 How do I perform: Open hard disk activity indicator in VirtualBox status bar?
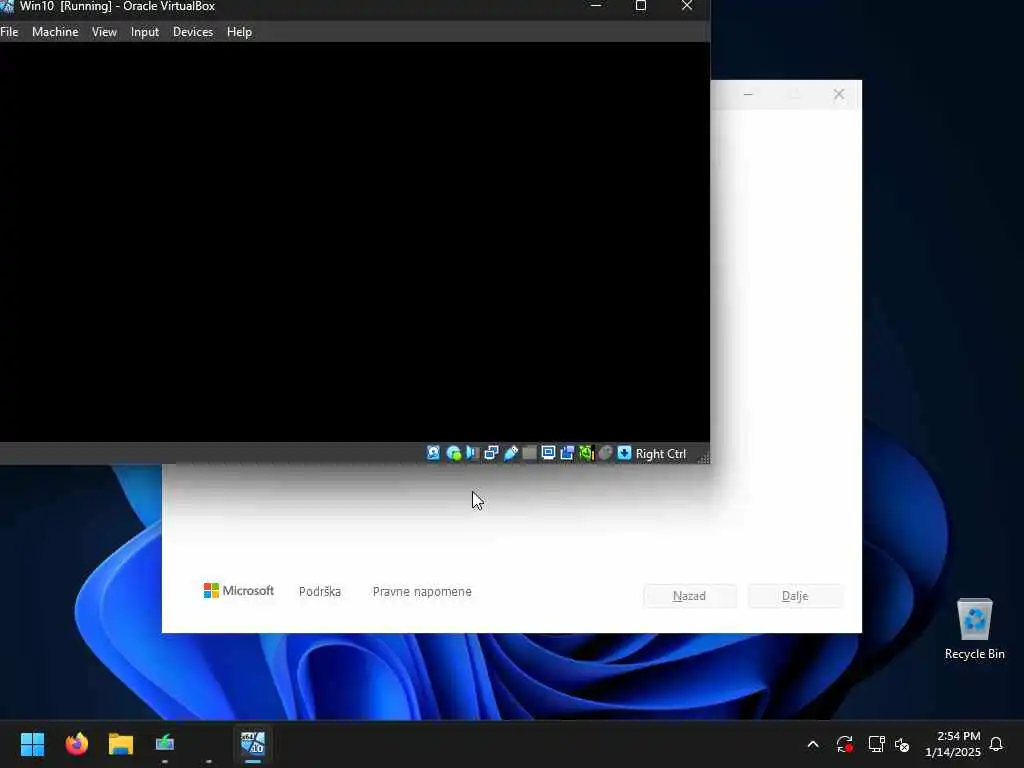pos(434,453)
